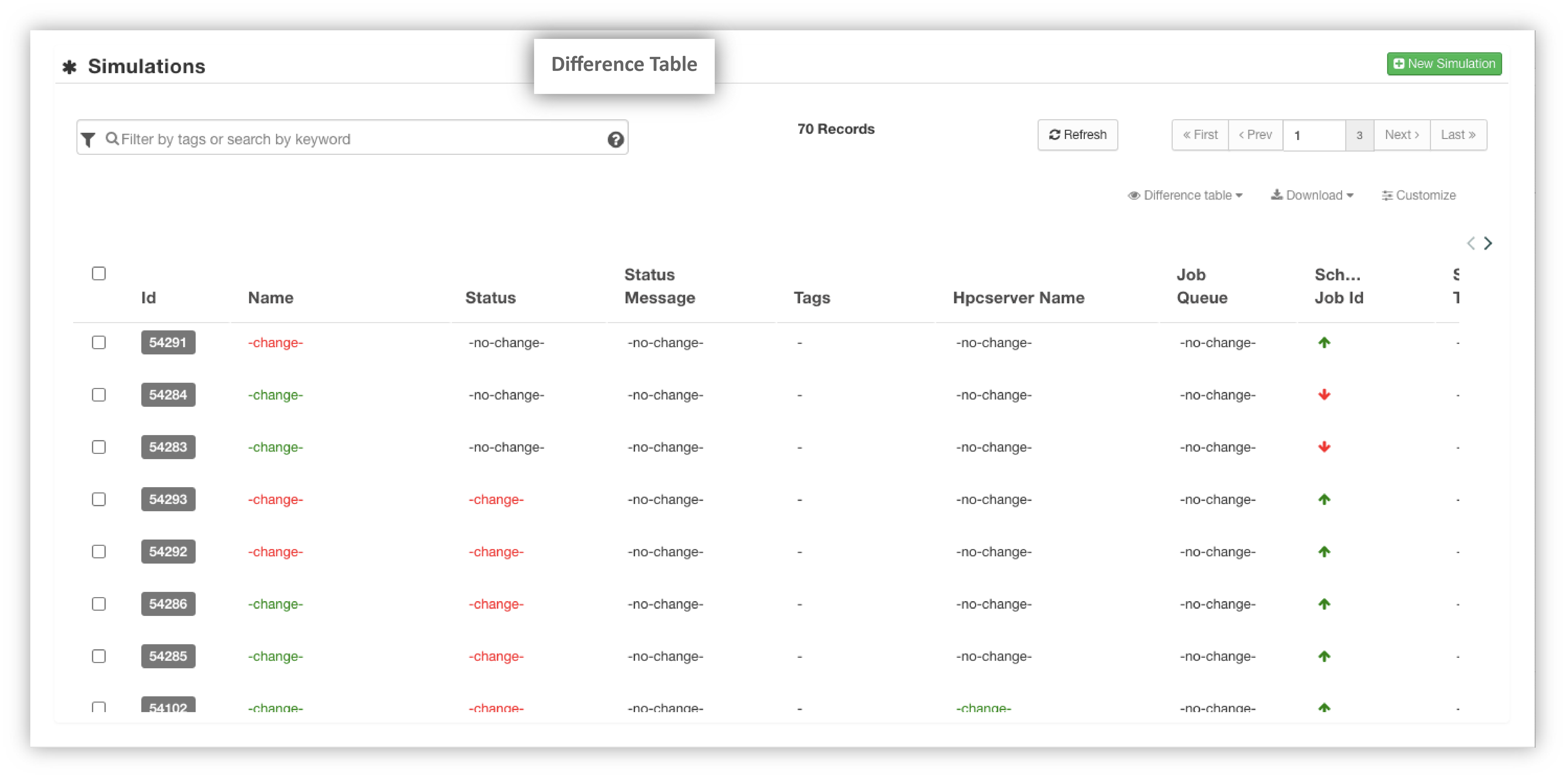Viewport: 1566px width, 784px height.
Task: Sort by Hpcserver Name column header
Action: click(x=1018, y=298)
